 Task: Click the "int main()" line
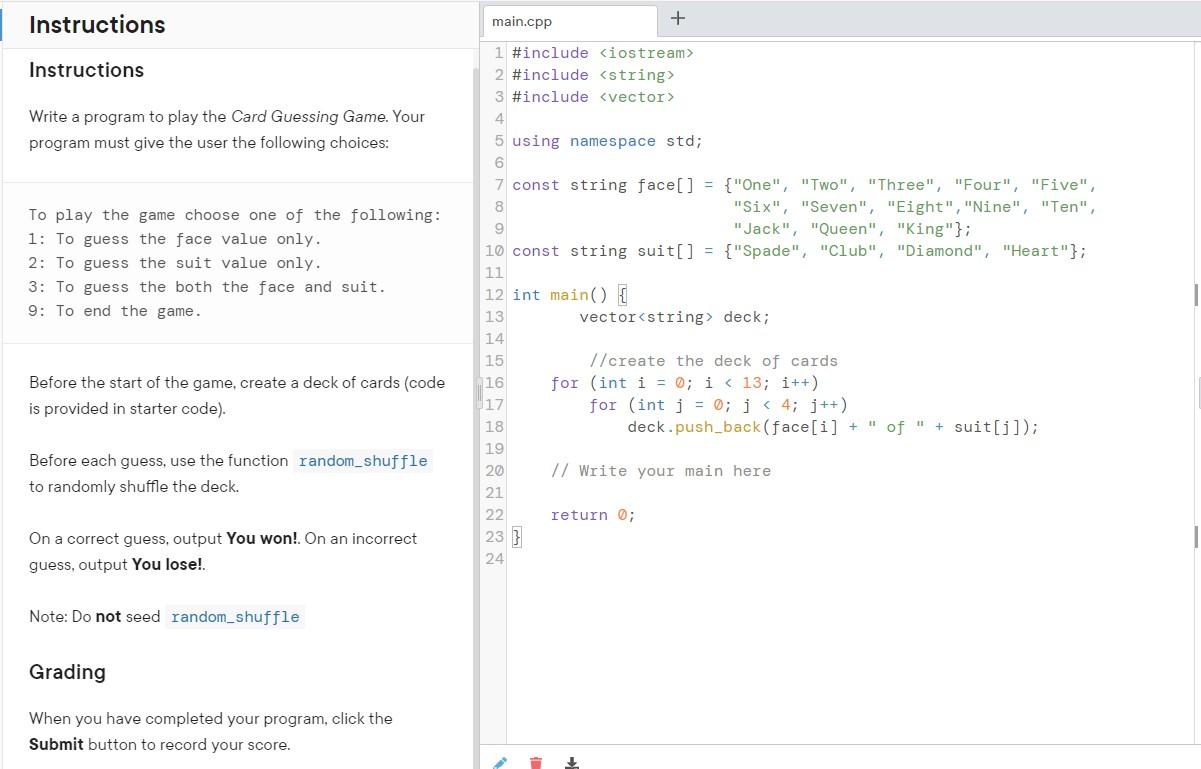568,295
